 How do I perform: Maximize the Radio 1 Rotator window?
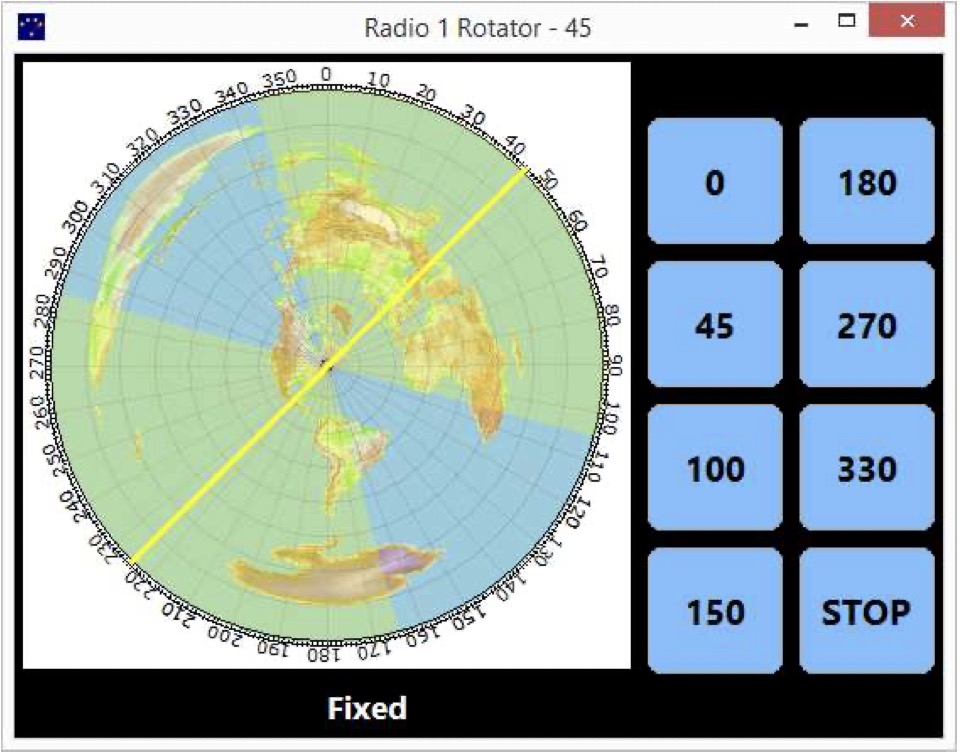847,21
